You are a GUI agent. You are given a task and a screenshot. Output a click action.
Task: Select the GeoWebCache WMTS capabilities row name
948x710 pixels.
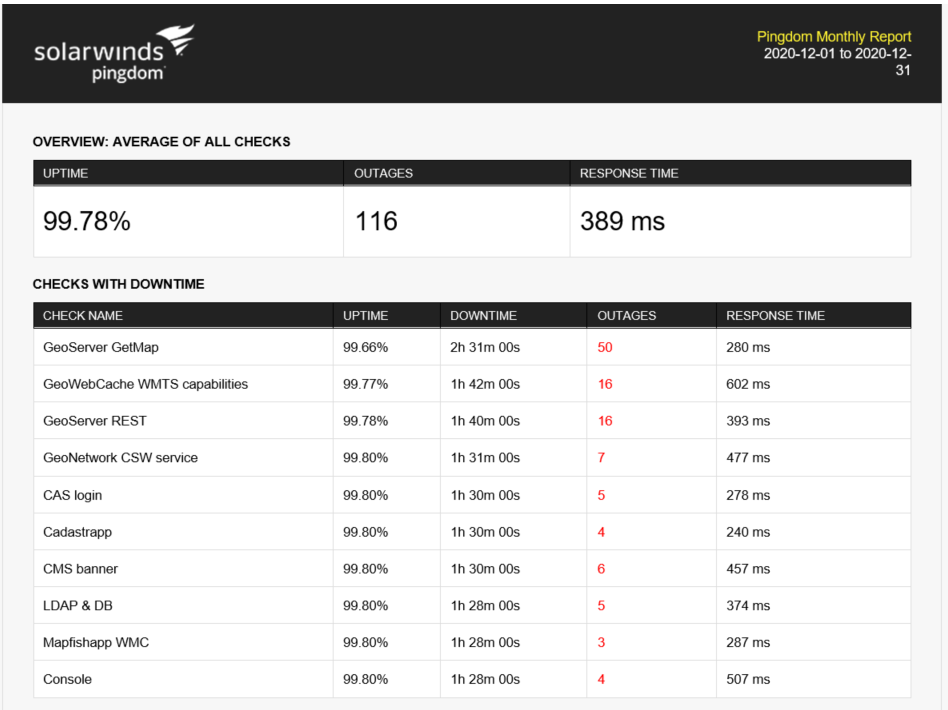pos(145,385)
